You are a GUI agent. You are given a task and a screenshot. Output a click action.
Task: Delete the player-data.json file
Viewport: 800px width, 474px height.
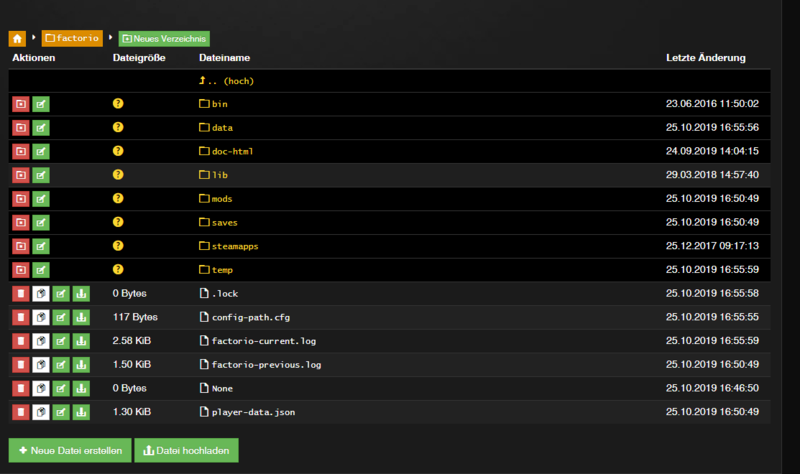point(20,412)
